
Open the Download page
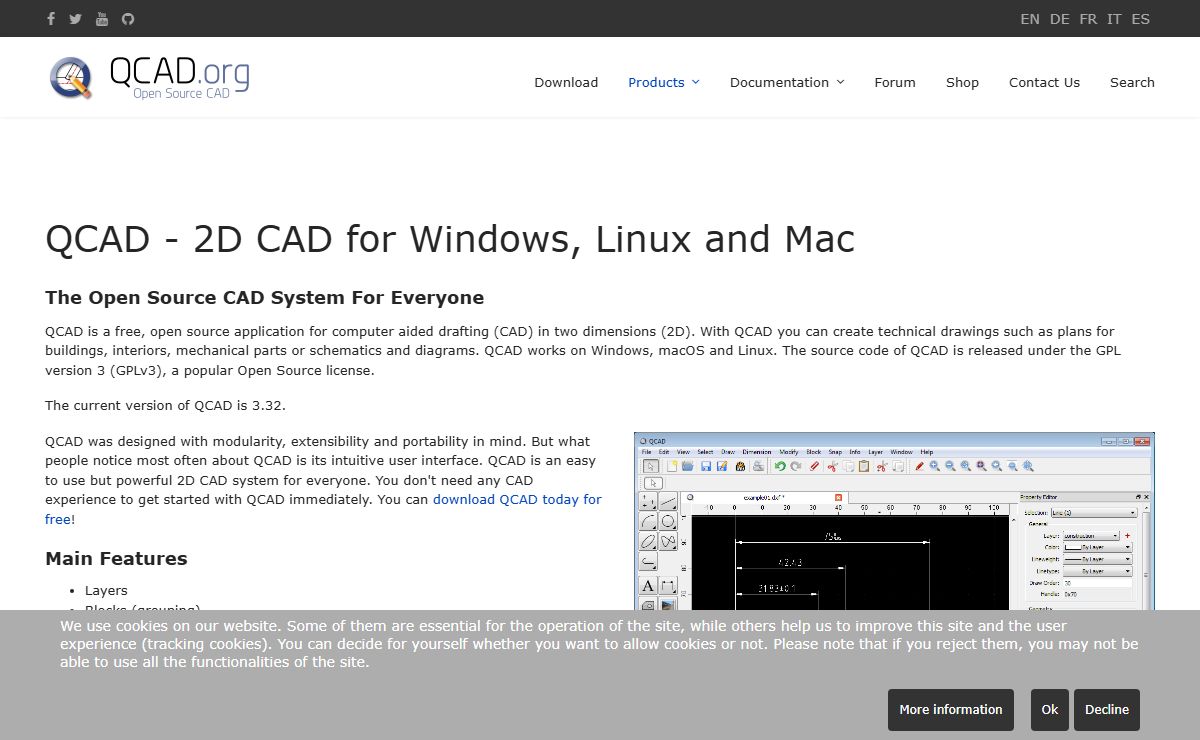566,83
